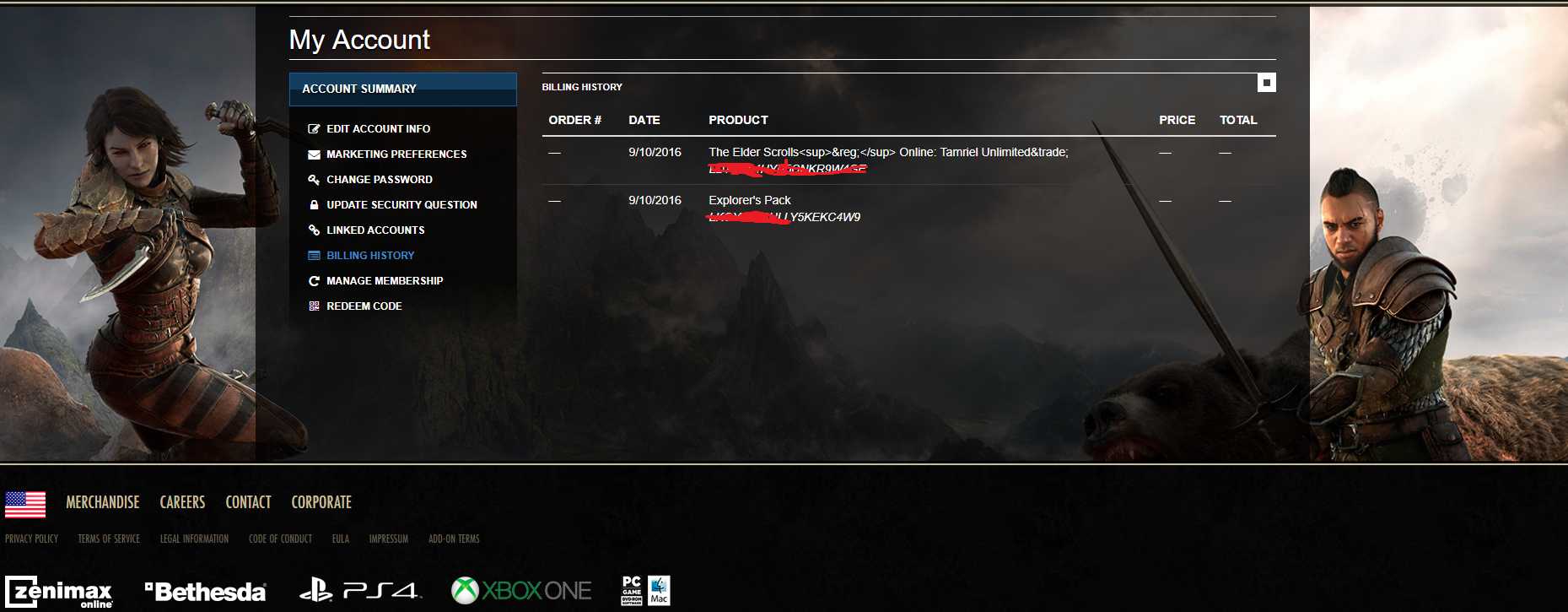The image size is (1568, 612).
Task: Click the Bethesda logo in footer
Action: point(206,592)
